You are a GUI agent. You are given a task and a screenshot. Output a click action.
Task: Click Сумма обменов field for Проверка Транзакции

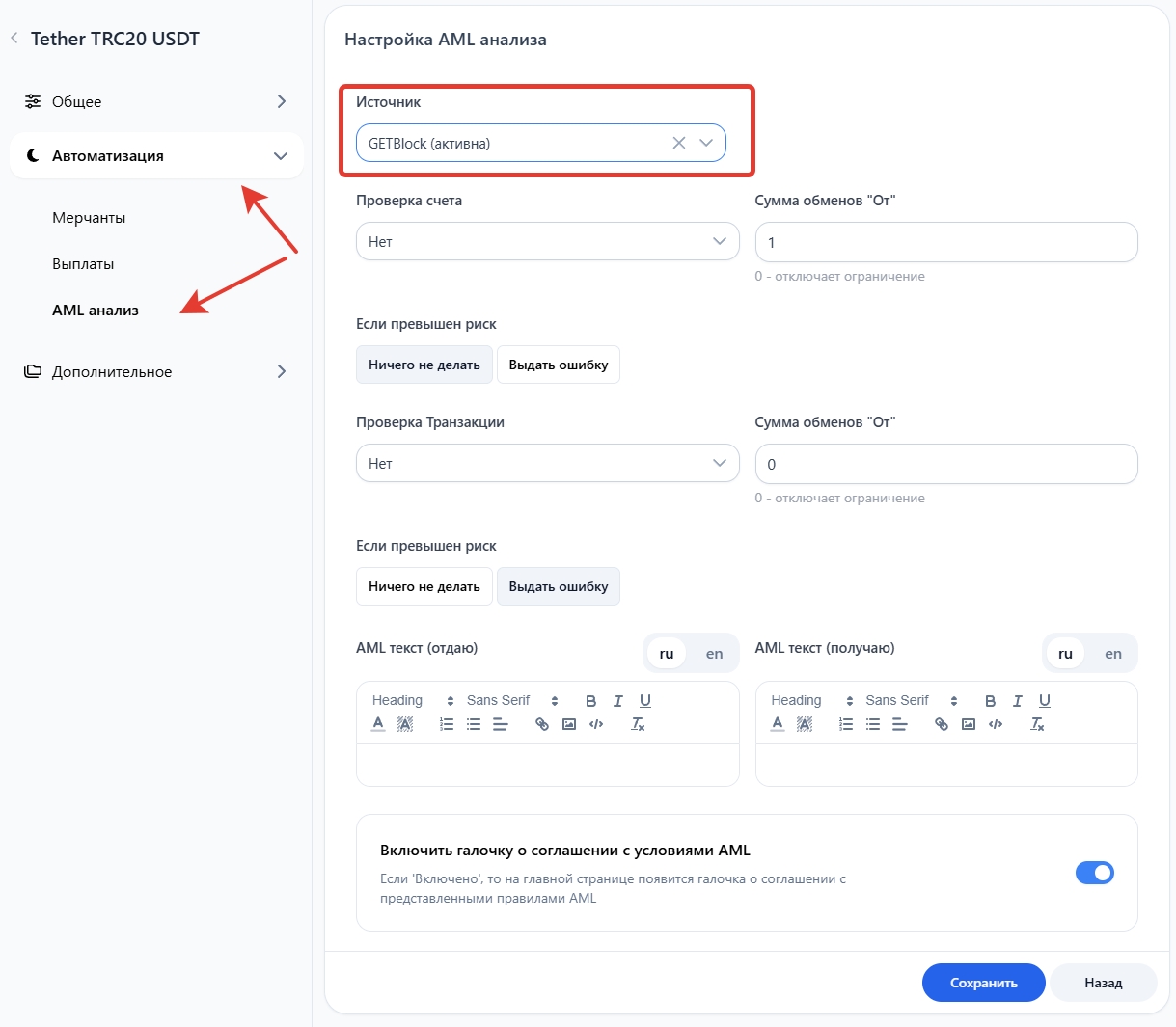coord(946,464)
